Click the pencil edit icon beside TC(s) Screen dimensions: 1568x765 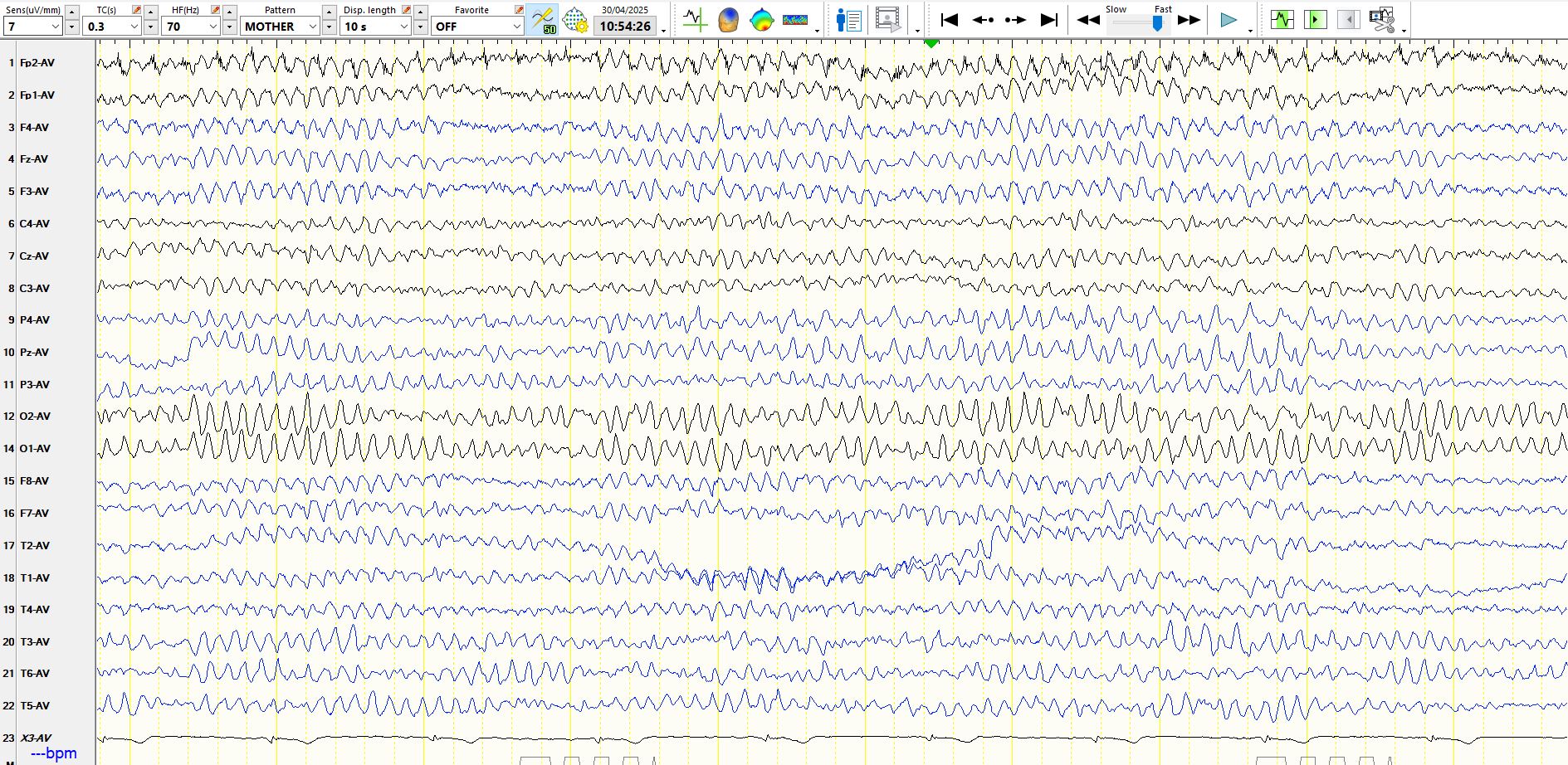coord(136,10)
